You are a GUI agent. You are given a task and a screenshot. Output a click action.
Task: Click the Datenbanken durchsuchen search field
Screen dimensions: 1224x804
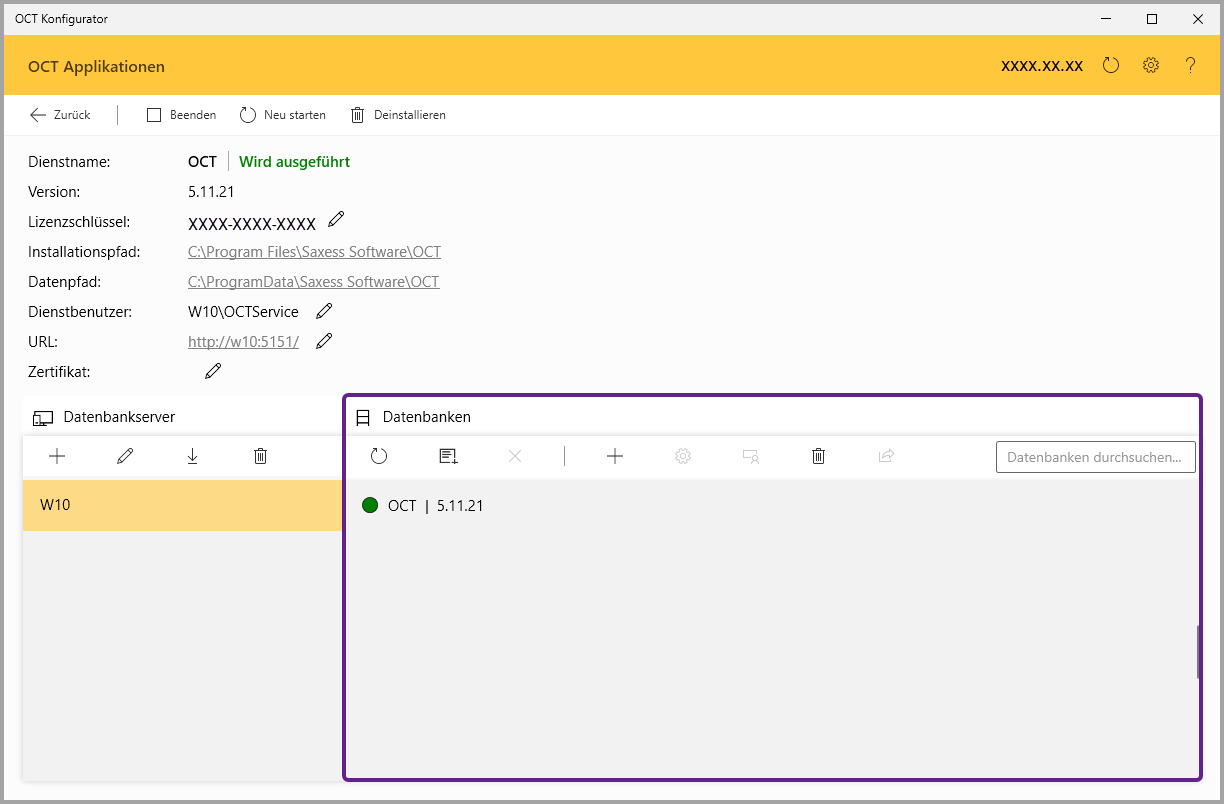click(1095, 457)
